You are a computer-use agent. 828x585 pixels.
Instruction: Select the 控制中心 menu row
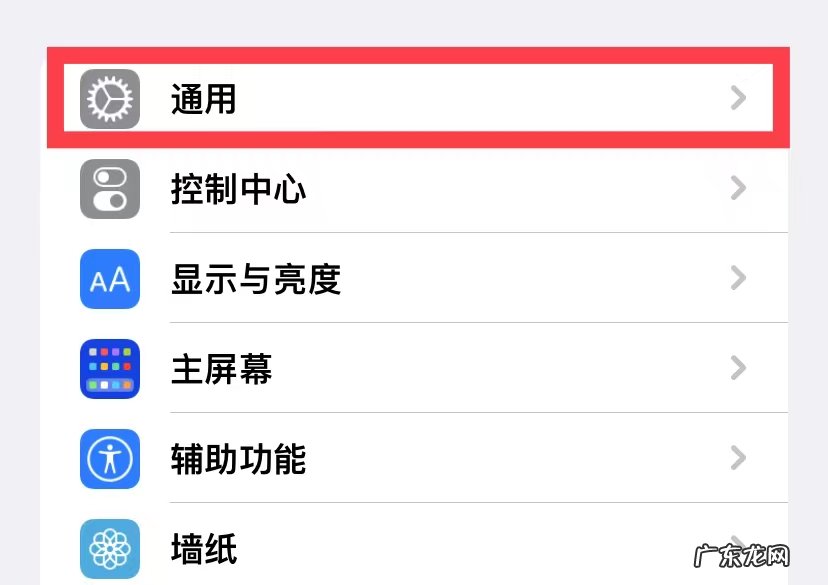400,188
